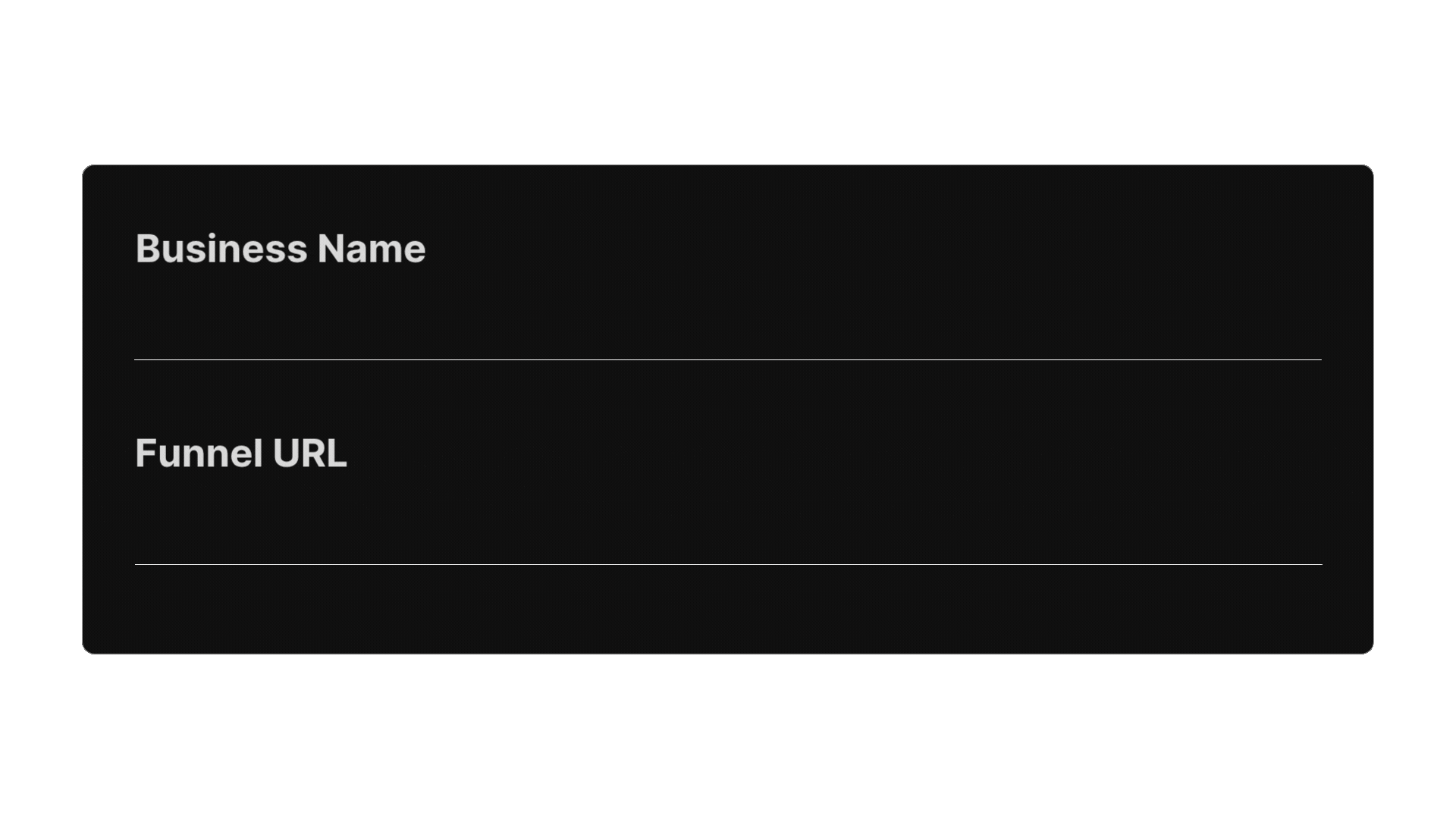Click the word "Name" in the form
The width and height of the screenshot is (1456, 819).
pos(372,249)
